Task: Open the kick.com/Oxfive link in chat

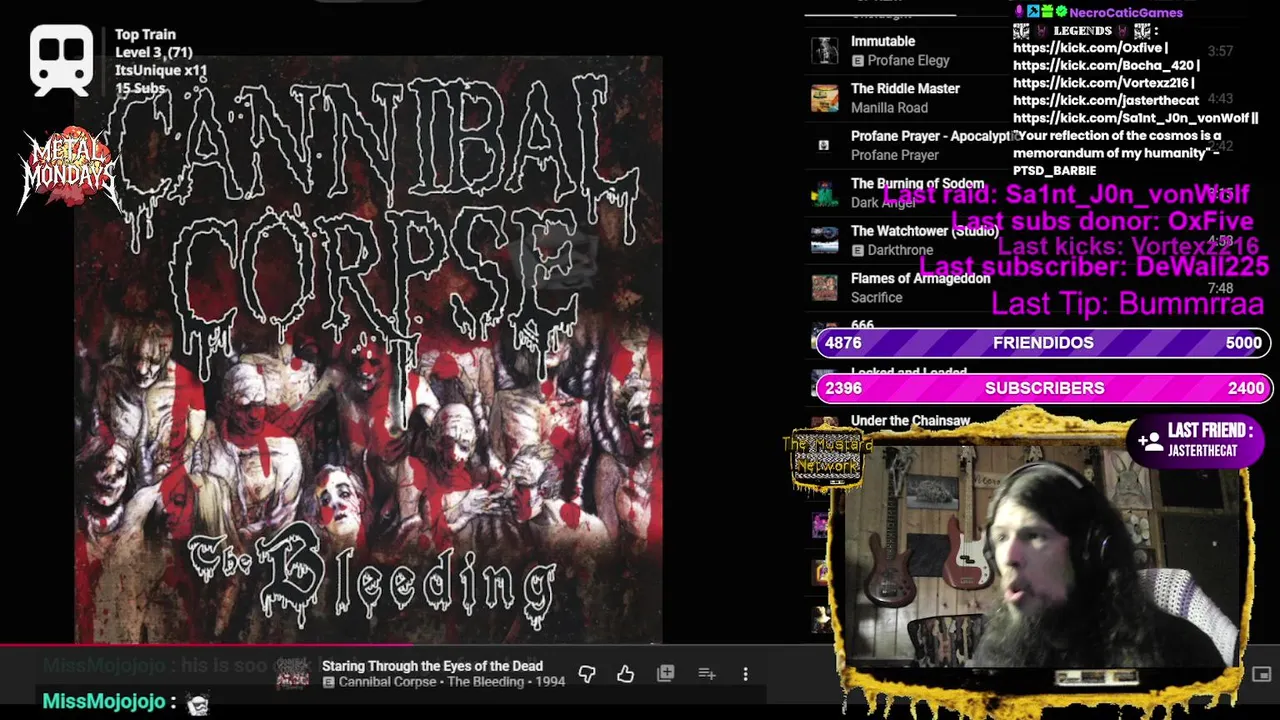Action: 1088,48
